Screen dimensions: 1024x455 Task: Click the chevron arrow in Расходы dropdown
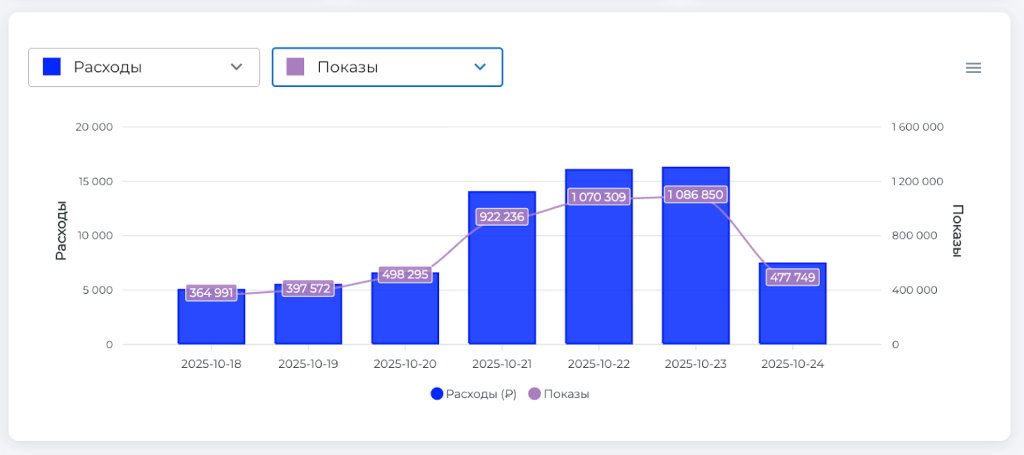237,67
